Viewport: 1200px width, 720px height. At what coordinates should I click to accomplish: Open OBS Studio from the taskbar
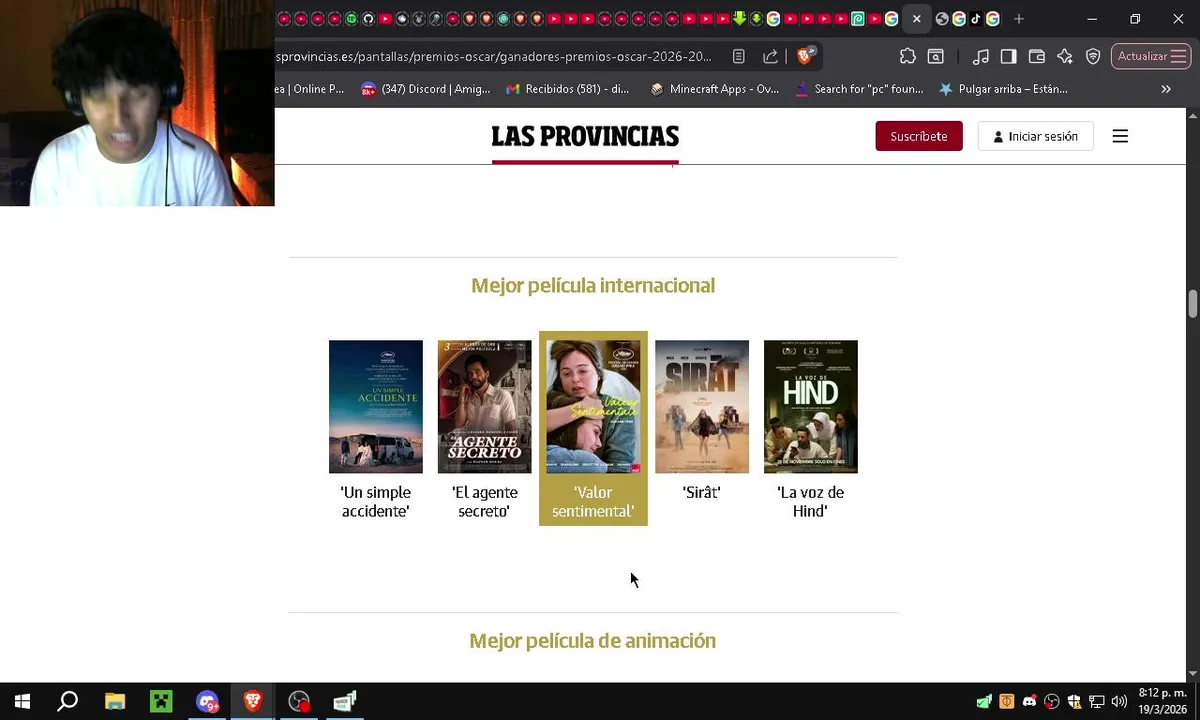(x=299, y=701)
